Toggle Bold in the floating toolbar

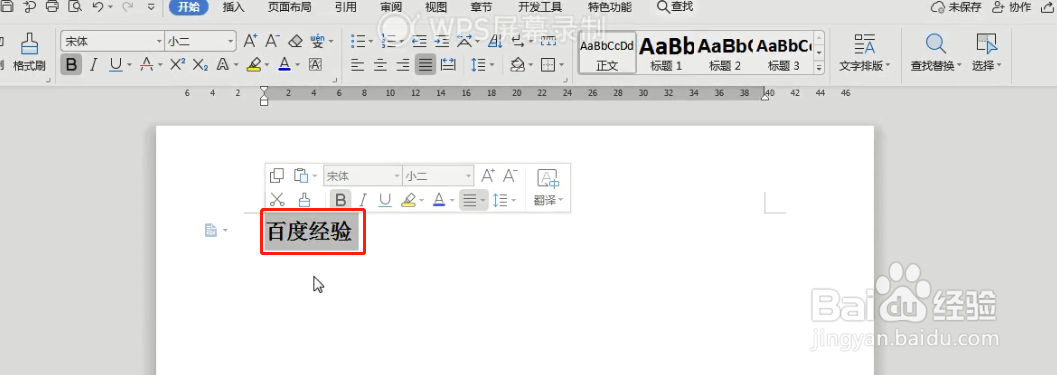point(340,200)
